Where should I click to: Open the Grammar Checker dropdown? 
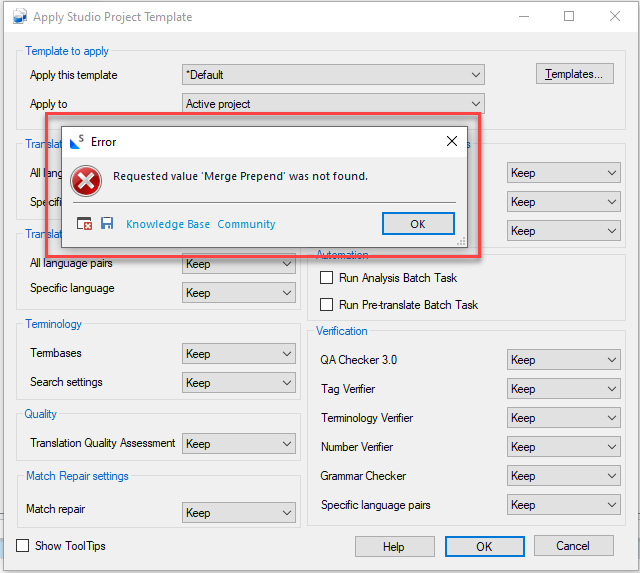click(x=564, y=475)
